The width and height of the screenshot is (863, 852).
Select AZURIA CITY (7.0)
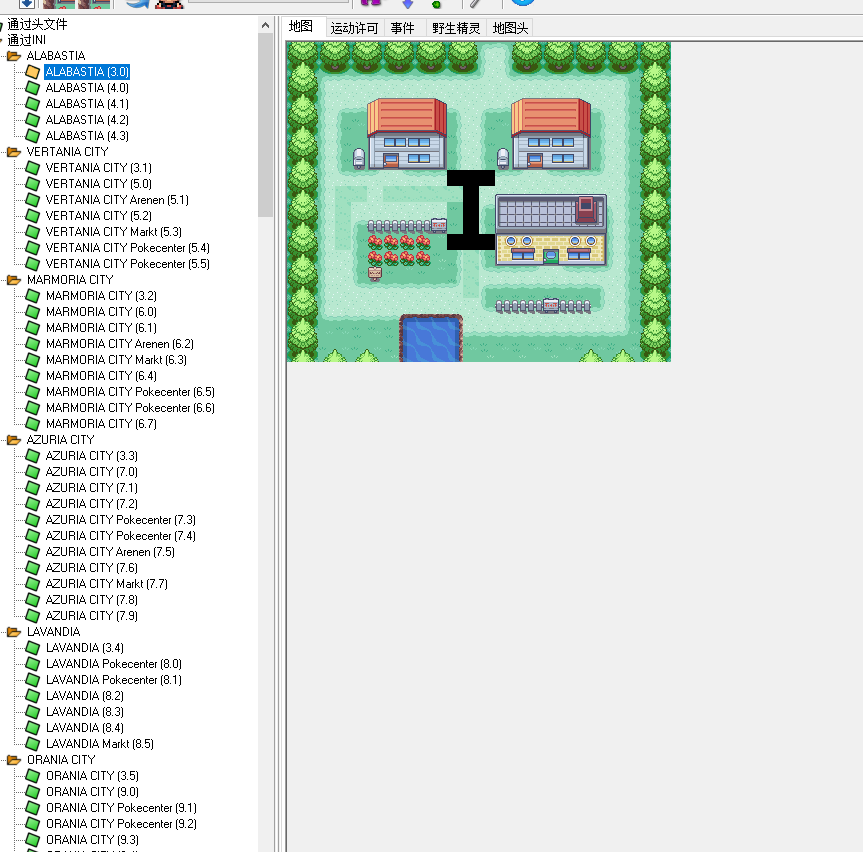[91, 472]
